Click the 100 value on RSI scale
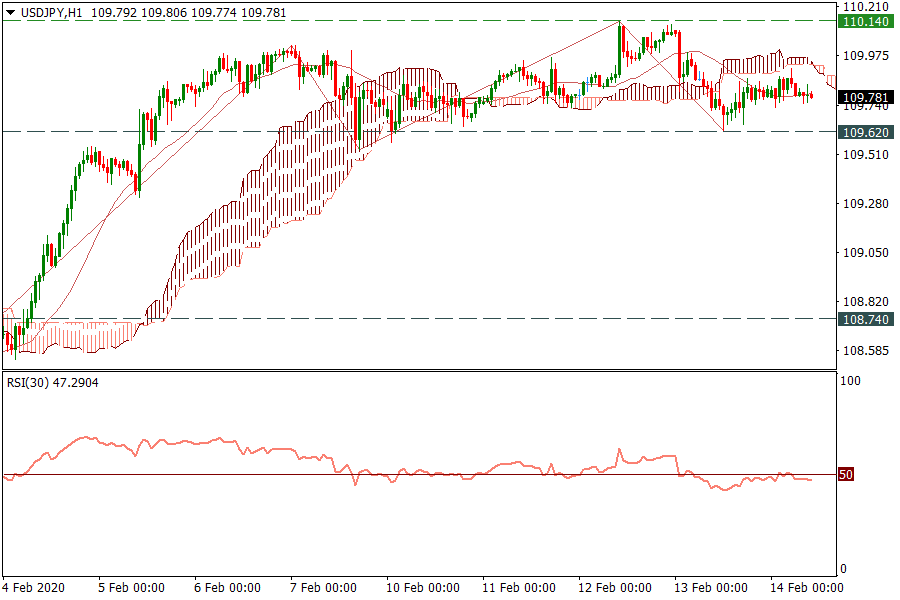The width and height of the screenshot is (900, 600). 851,382
